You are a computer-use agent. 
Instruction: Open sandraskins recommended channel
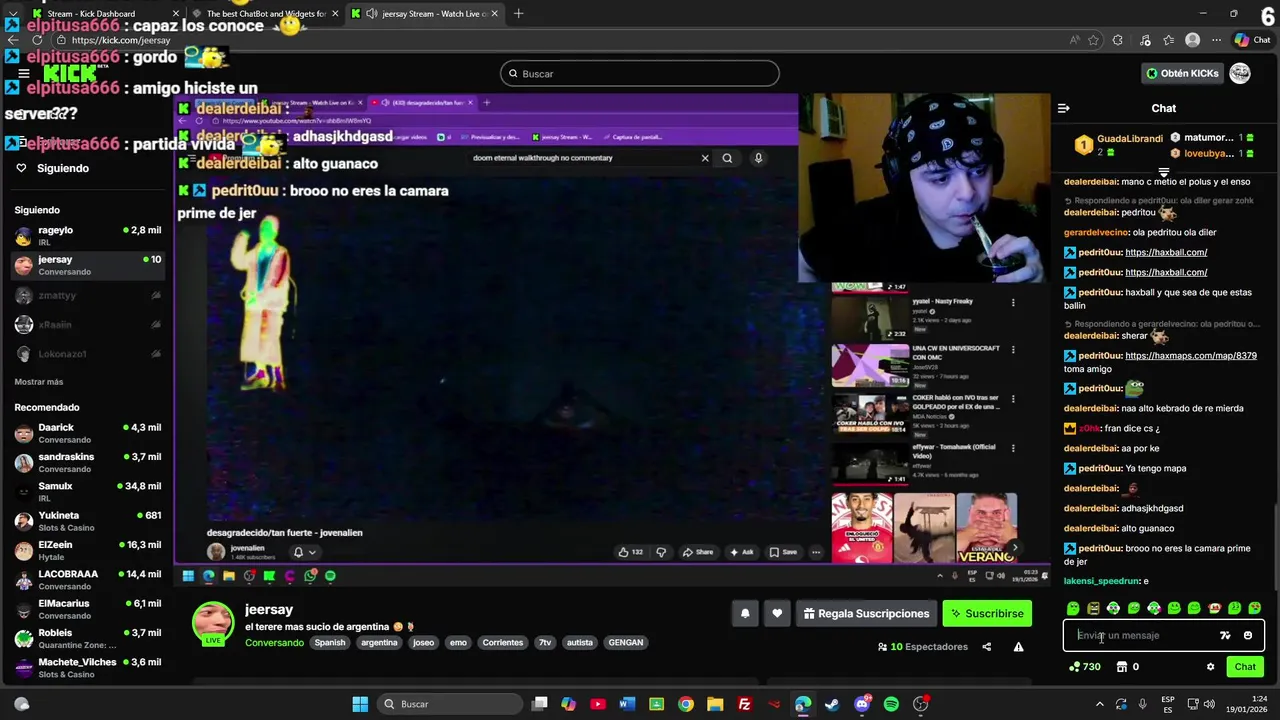[x=88, y=462]
